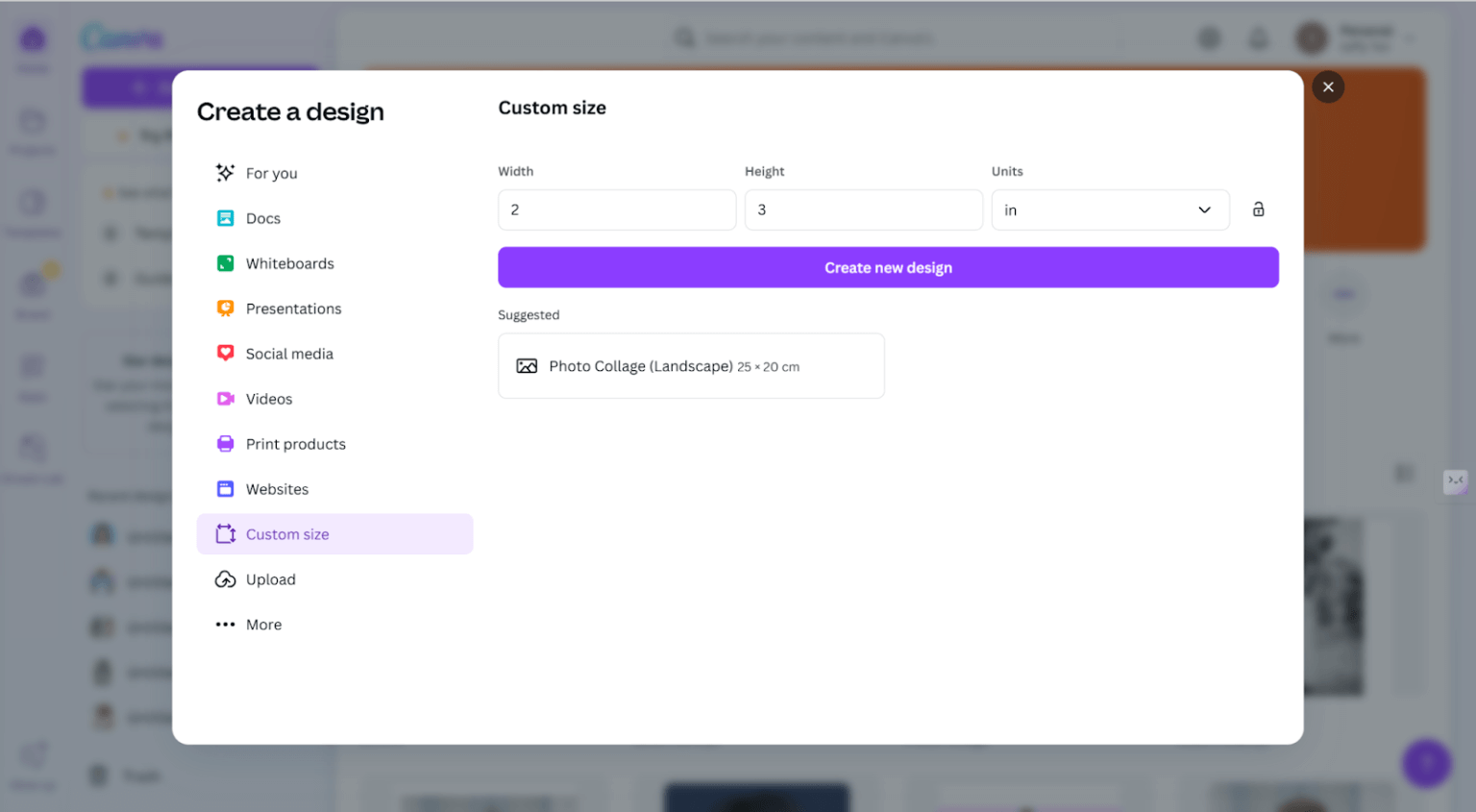Viewport: 1476px width, 812px height.
Task: Click the photo collage image icon
Action: tap(527, 366)
